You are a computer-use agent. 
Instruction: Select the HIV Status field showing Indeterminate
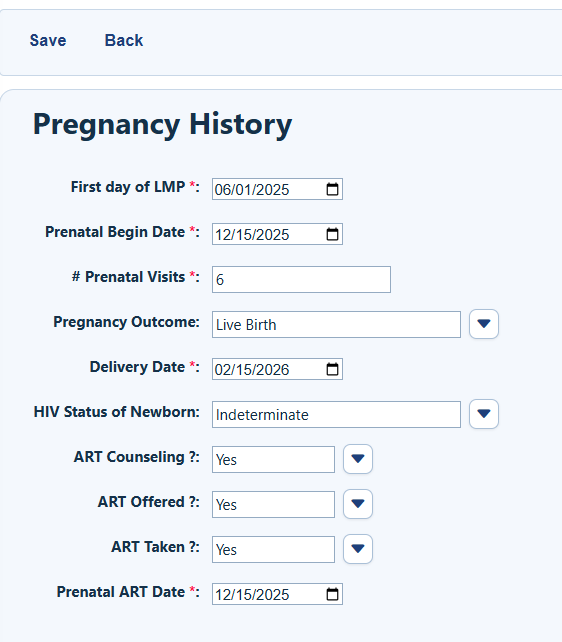pos(336,415)
